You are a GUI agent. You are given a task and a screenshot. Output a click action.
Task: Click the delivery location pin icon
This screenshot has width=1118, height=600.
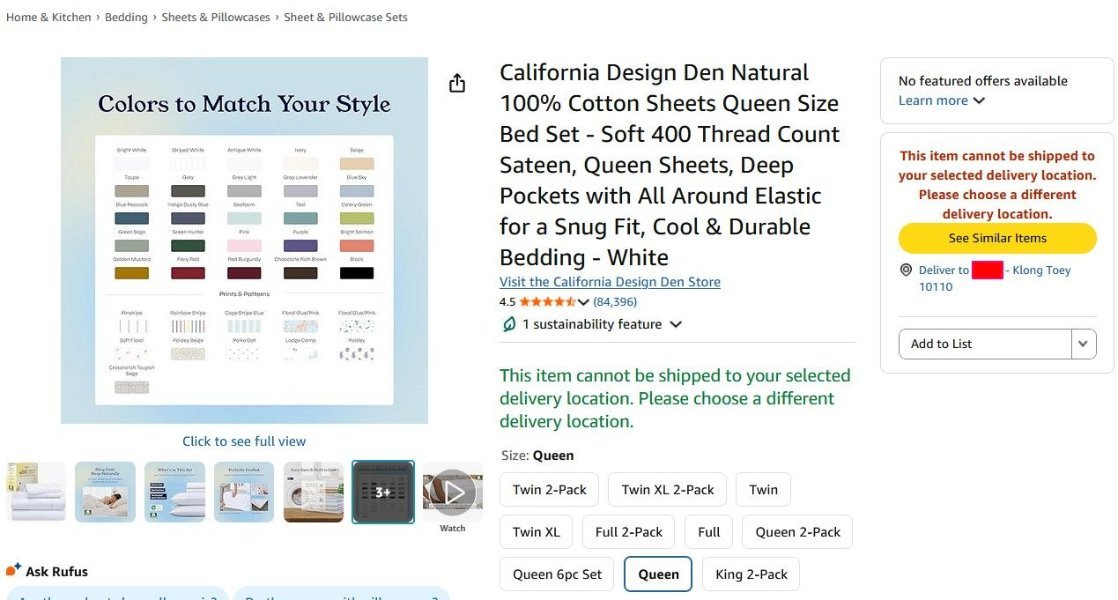(906, 270)
